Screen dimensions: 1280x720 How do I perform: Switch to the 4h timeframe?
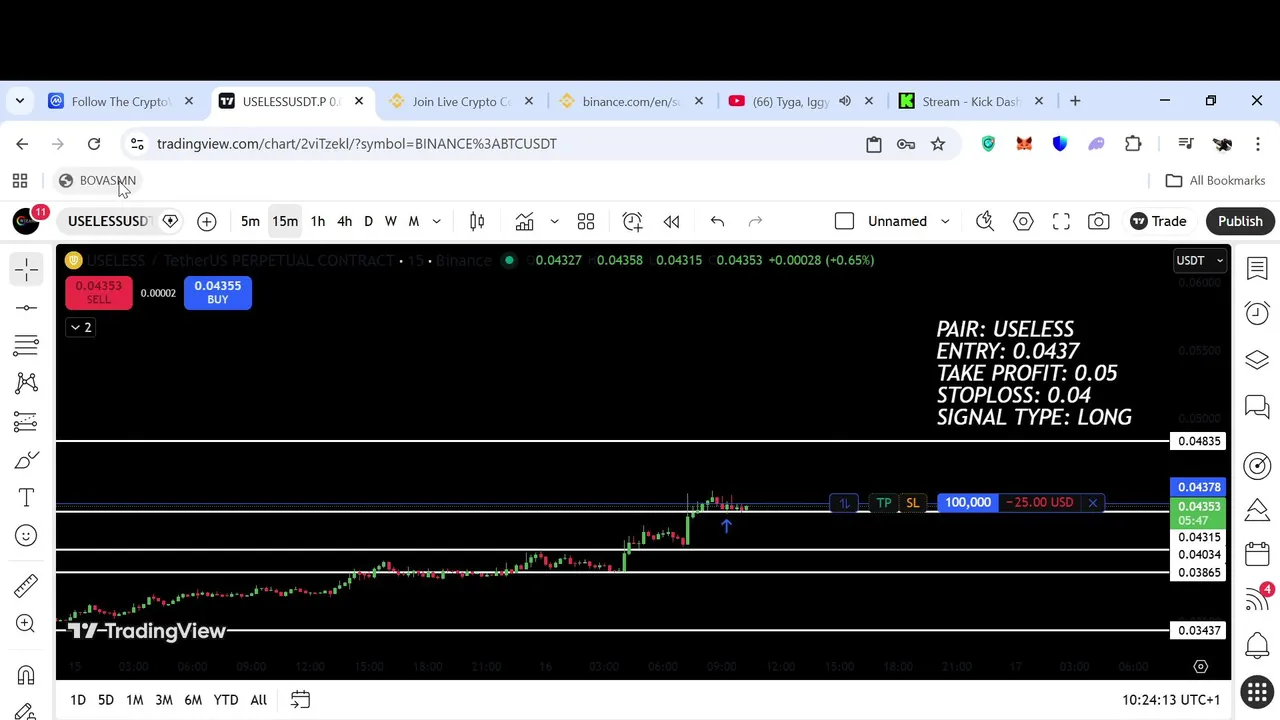(x=344, y=221)
